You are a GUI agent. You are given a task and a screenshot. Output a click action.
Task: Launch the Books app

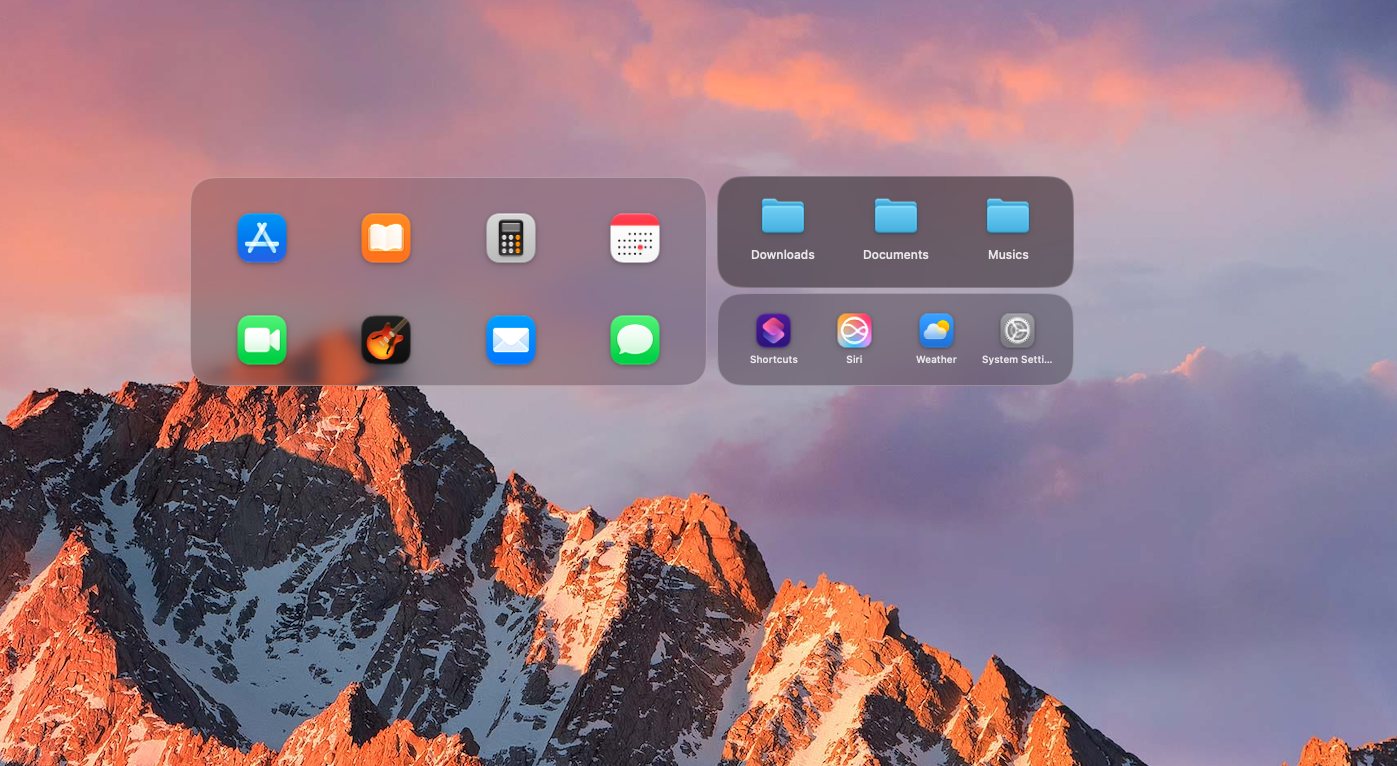point(386,238)
